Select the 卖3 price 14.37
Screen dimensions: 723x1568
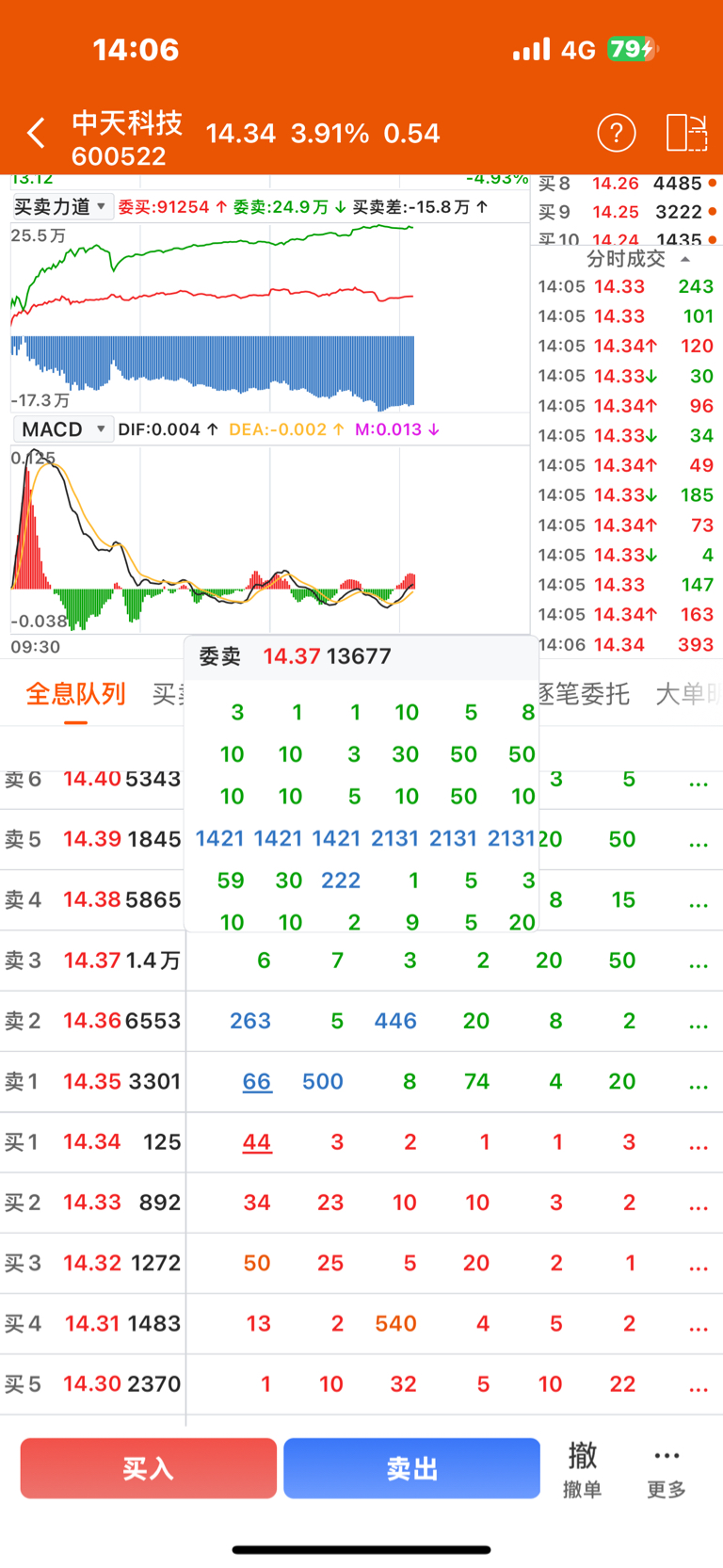click(92, 961)
